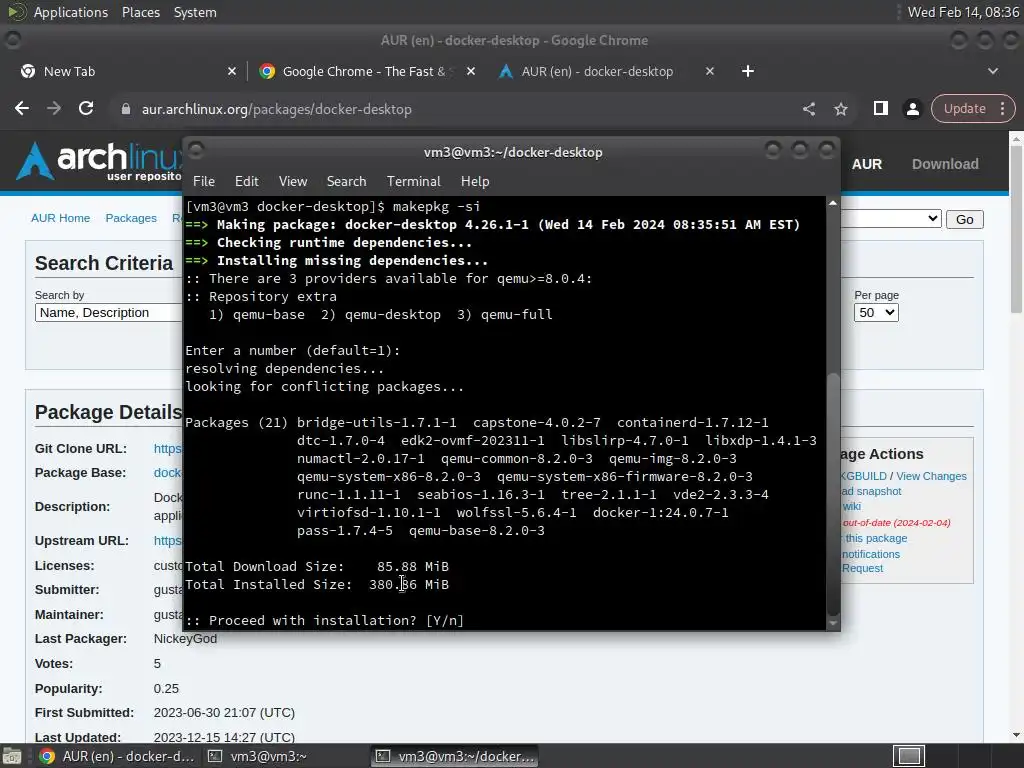The width and height of the screenshot is (1024, 768).
Task: Click the terminal title vm3@vm3:~/docker-desktop
Action: [513, 152]
